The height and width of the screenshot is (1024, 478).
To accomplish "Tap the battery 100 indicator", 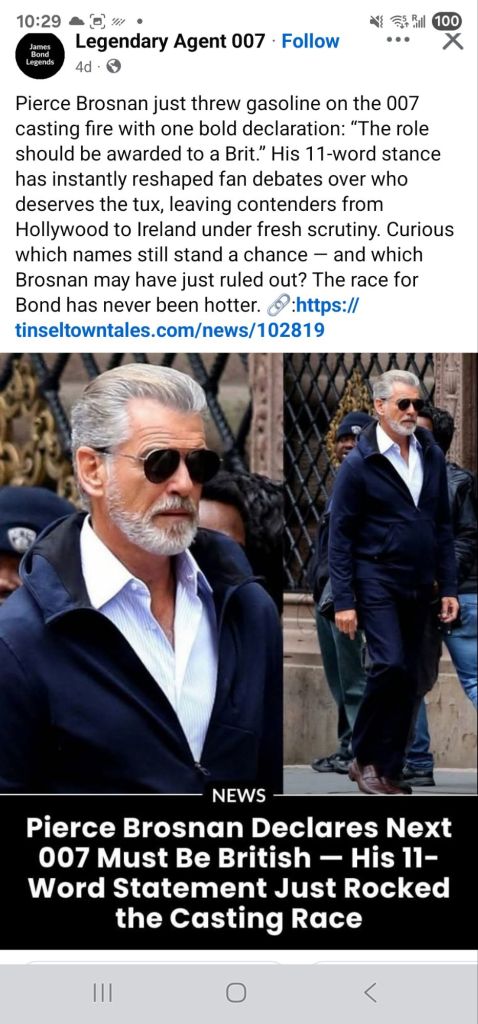I will click(x=447, y=20).
